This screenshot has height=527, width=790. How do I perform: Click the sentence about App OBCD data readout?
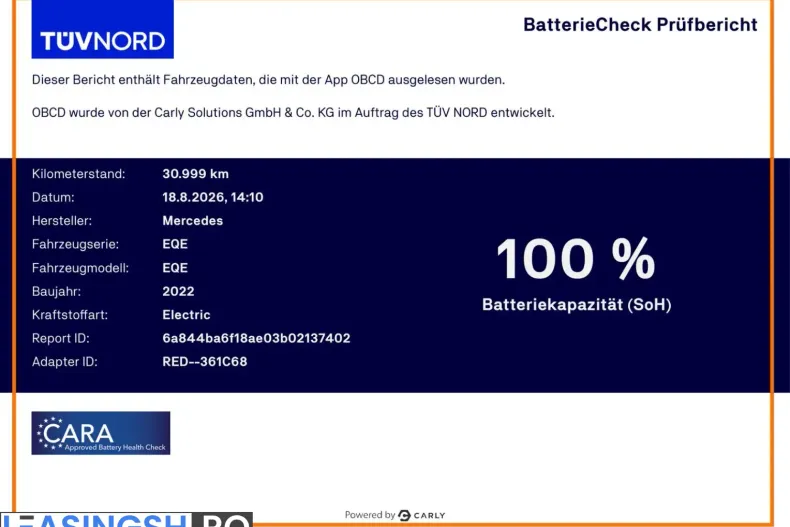269,80
